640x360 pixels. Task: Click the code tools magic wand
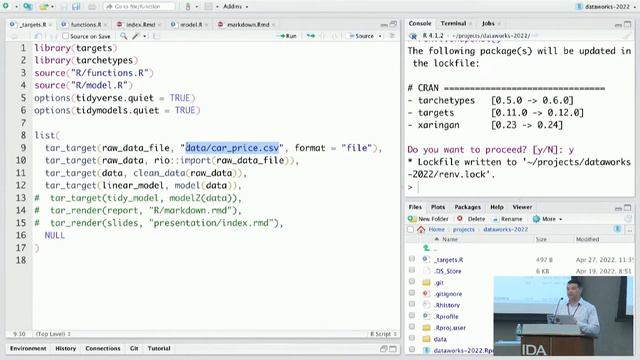136,36
